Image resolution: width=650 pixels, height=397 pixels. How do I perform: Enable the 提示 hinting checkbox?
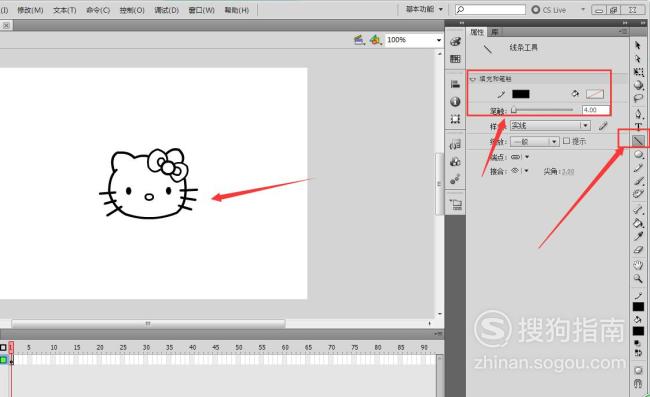click(x=566, y=141)
